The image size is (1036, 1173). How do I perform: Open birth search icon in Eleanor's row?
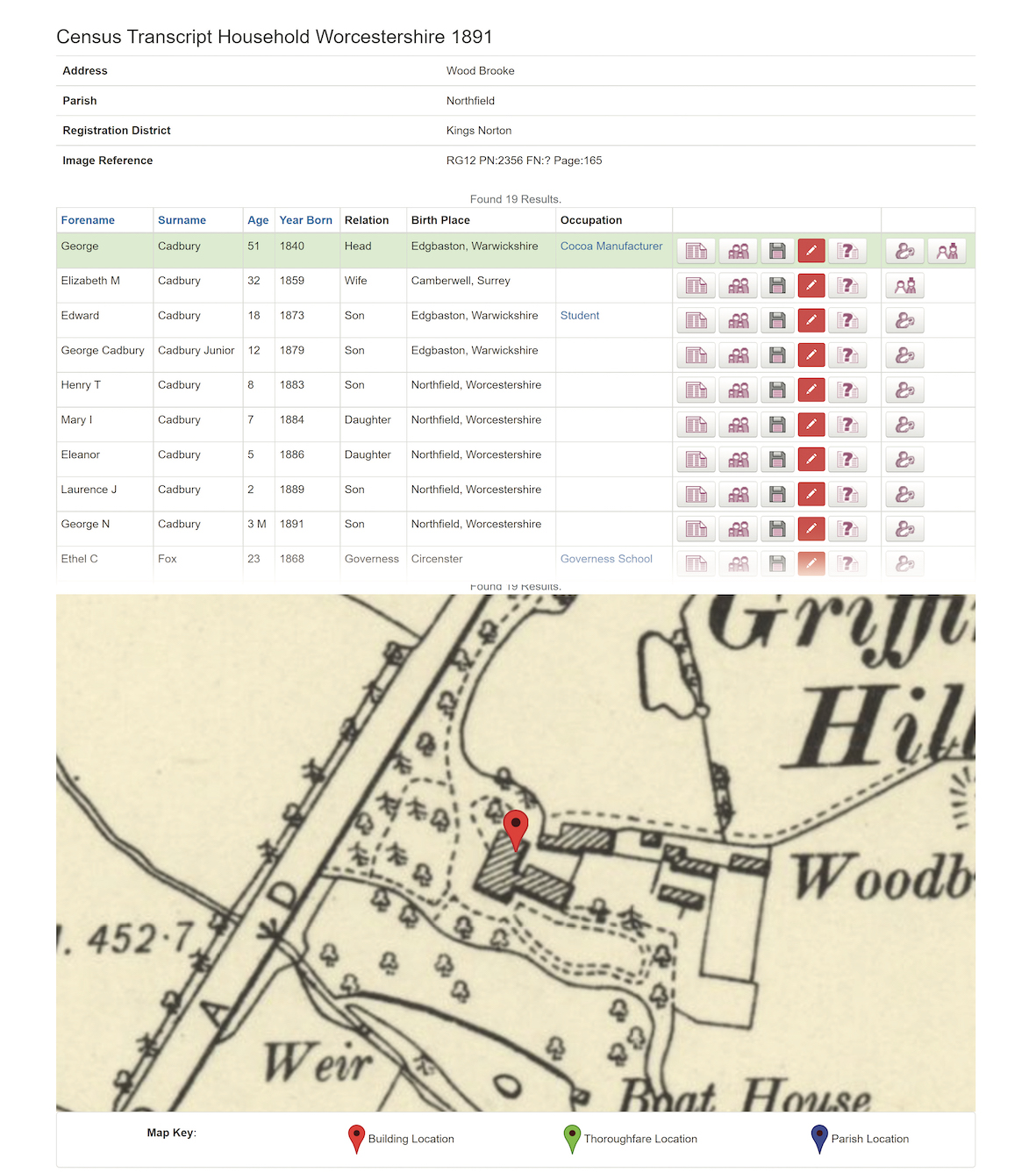tap(904, 460)
